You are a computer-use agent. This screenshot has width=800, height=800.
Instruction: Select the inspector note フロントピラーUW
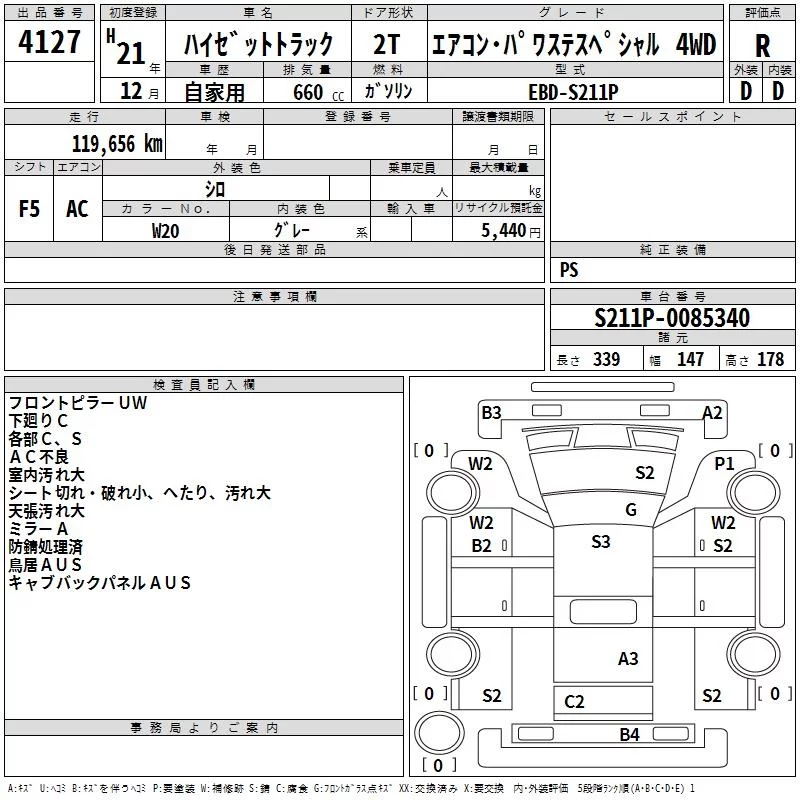(78, 403)
